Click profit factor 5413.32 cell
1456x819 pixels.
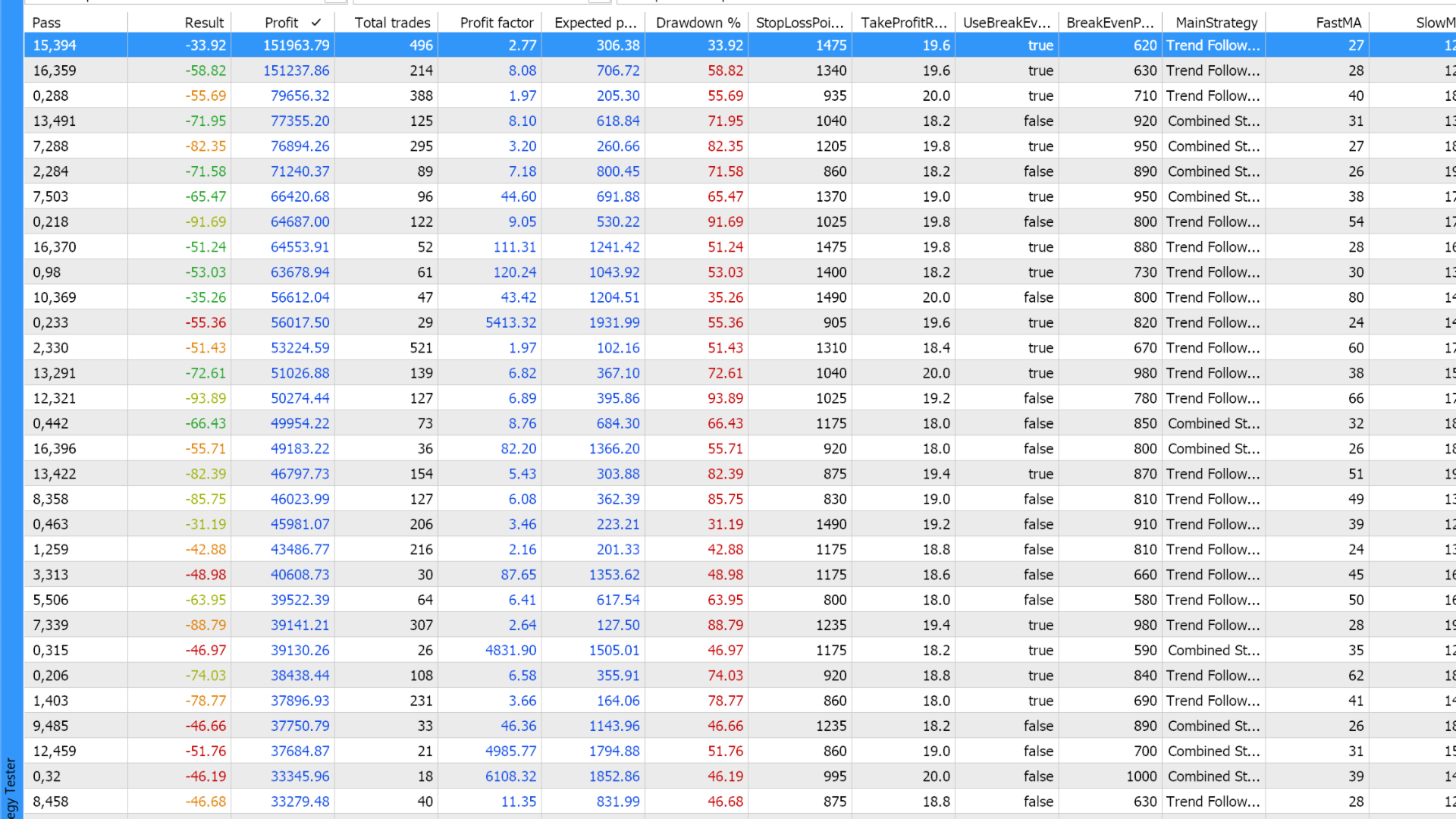tap(510, 322)
